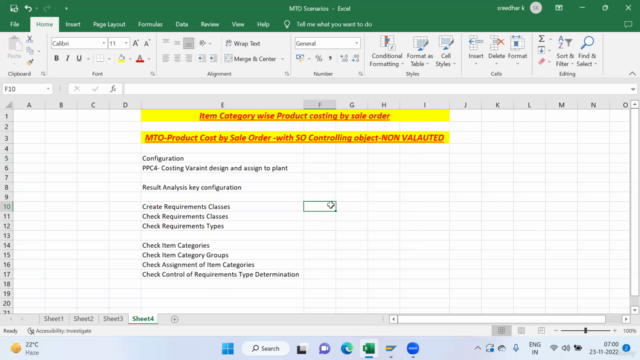
Task: Switch to Page Break Preview icon
Action: (x=541, y=331)
